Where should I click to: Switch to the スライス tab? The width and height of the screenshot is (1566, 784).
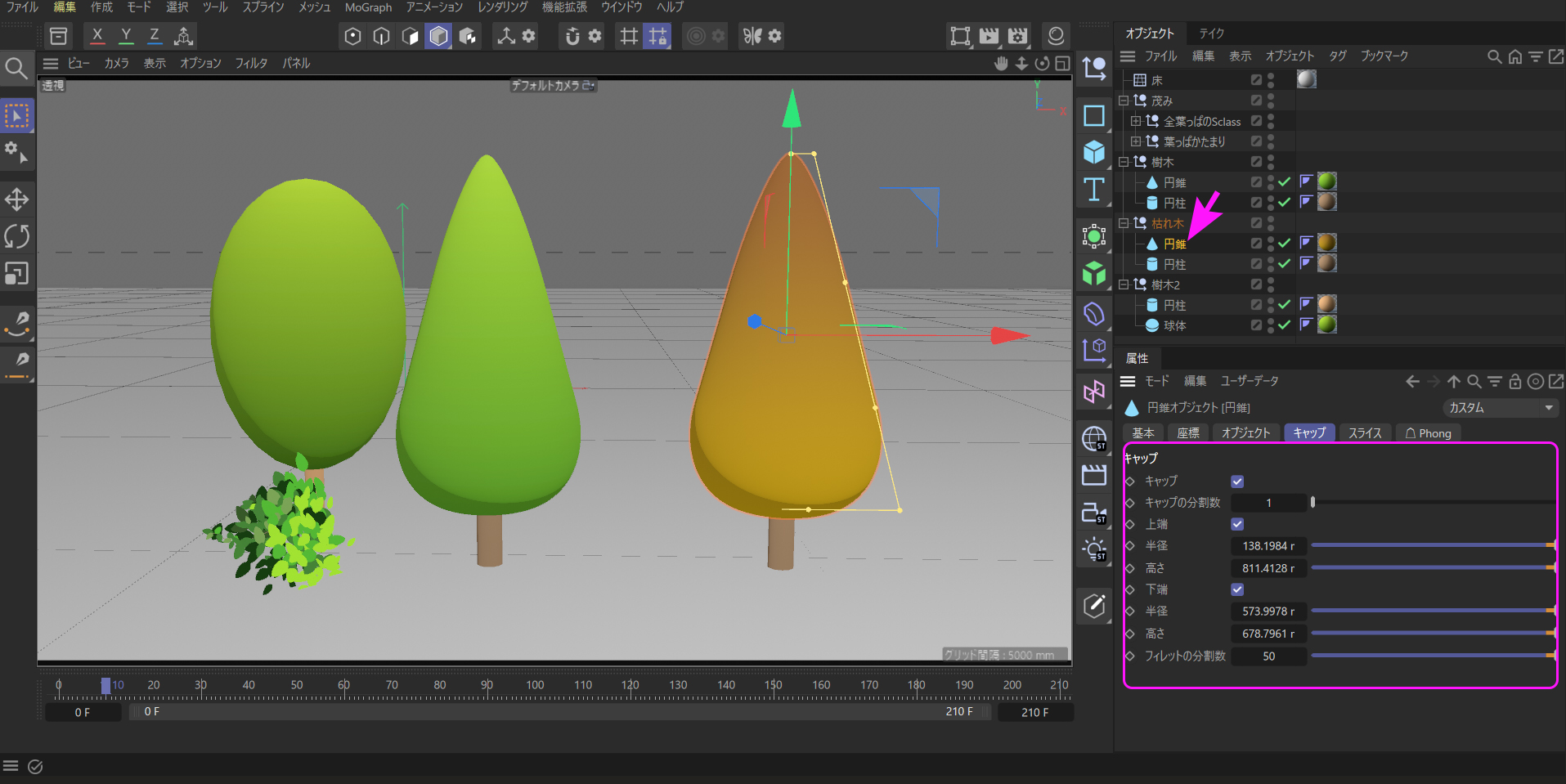pos(1364,433)
